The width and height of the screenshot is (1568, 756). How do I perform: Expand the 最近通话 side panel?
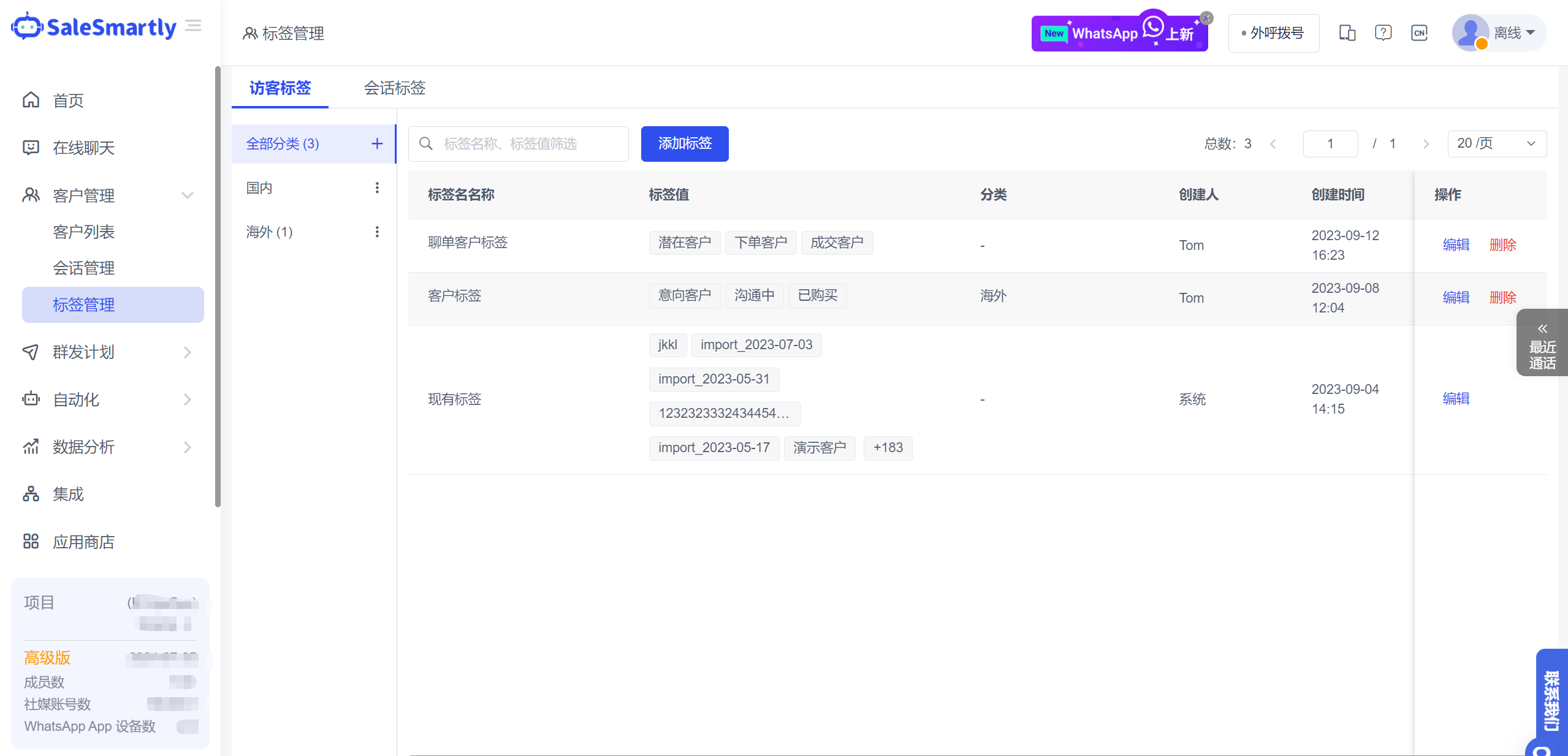point(1542,343)
